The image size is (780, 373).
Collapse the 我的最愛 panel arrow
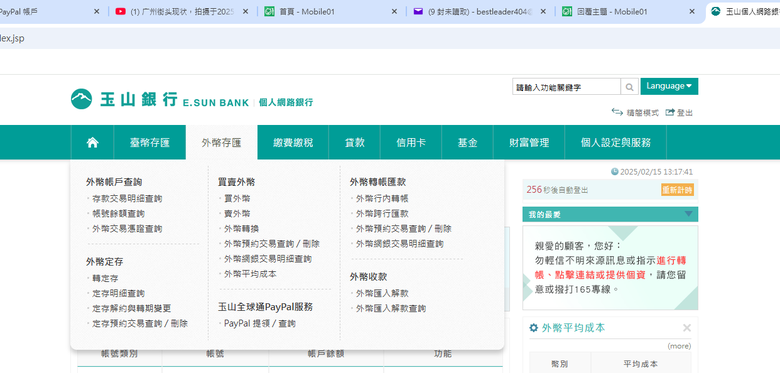tap(688, 214)
